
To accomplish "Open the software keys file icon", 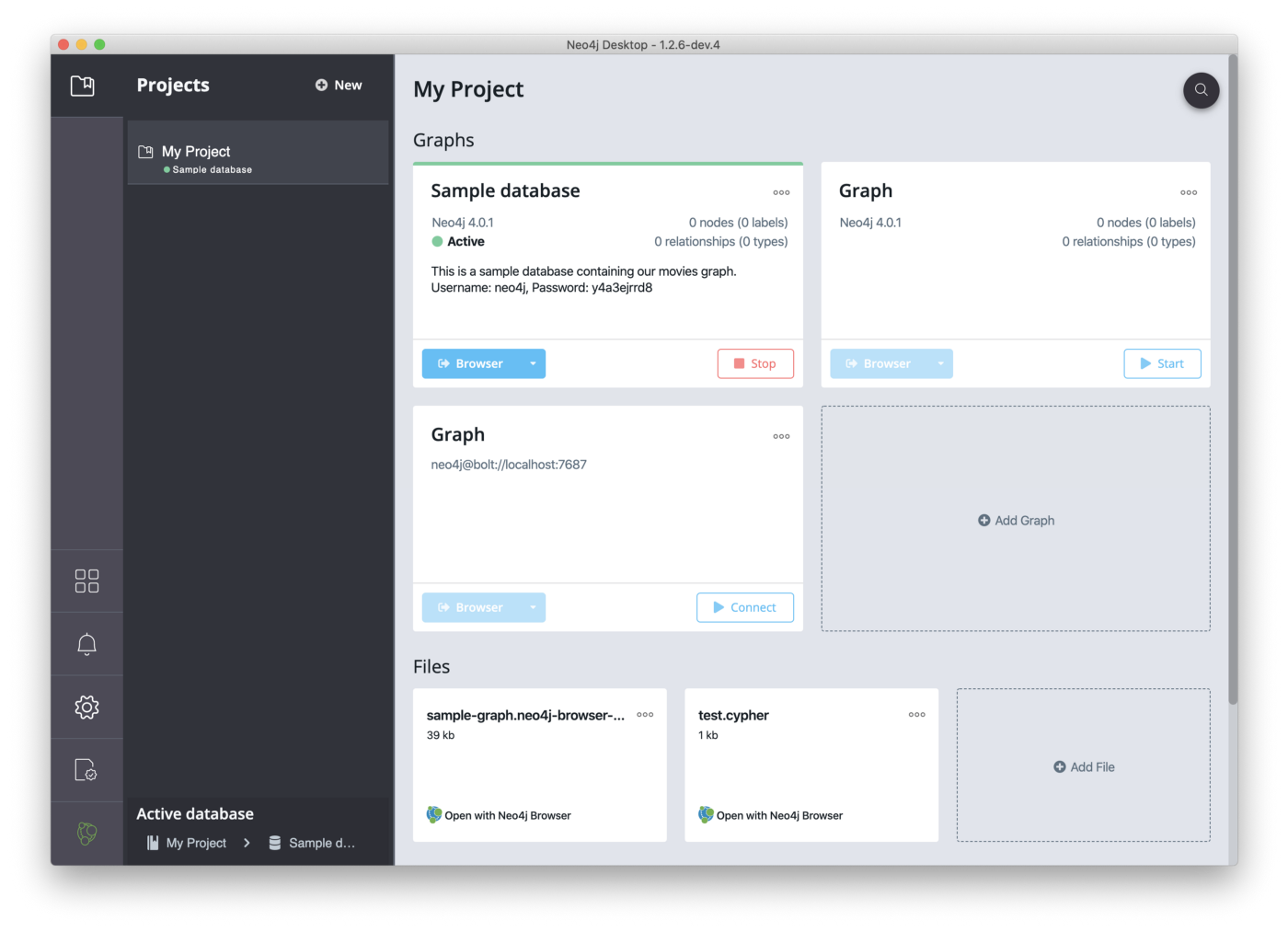I will pos(86,770).
